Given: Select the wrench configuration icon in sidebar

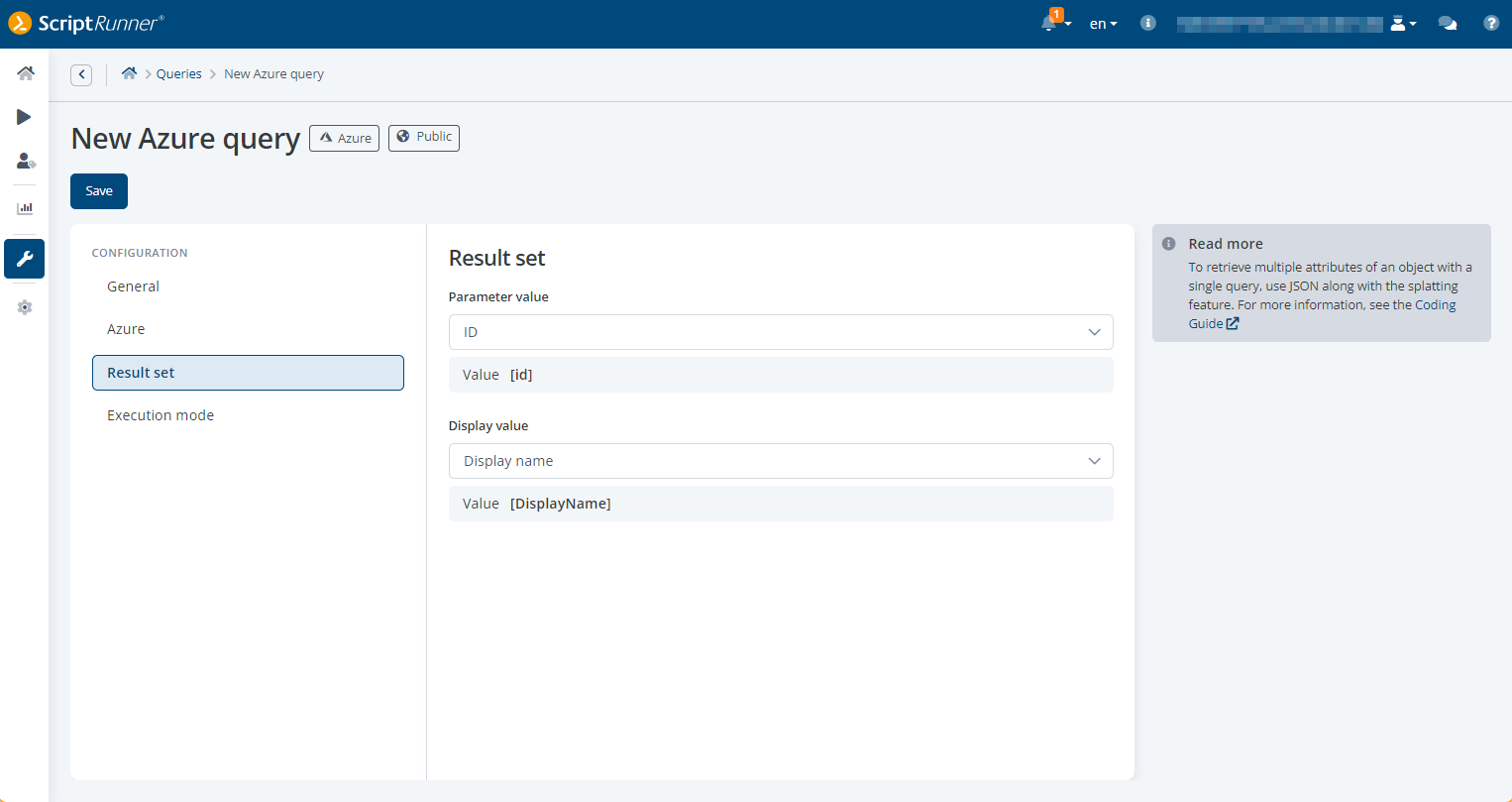Looking at the screenshot, I should pos(25,259).
